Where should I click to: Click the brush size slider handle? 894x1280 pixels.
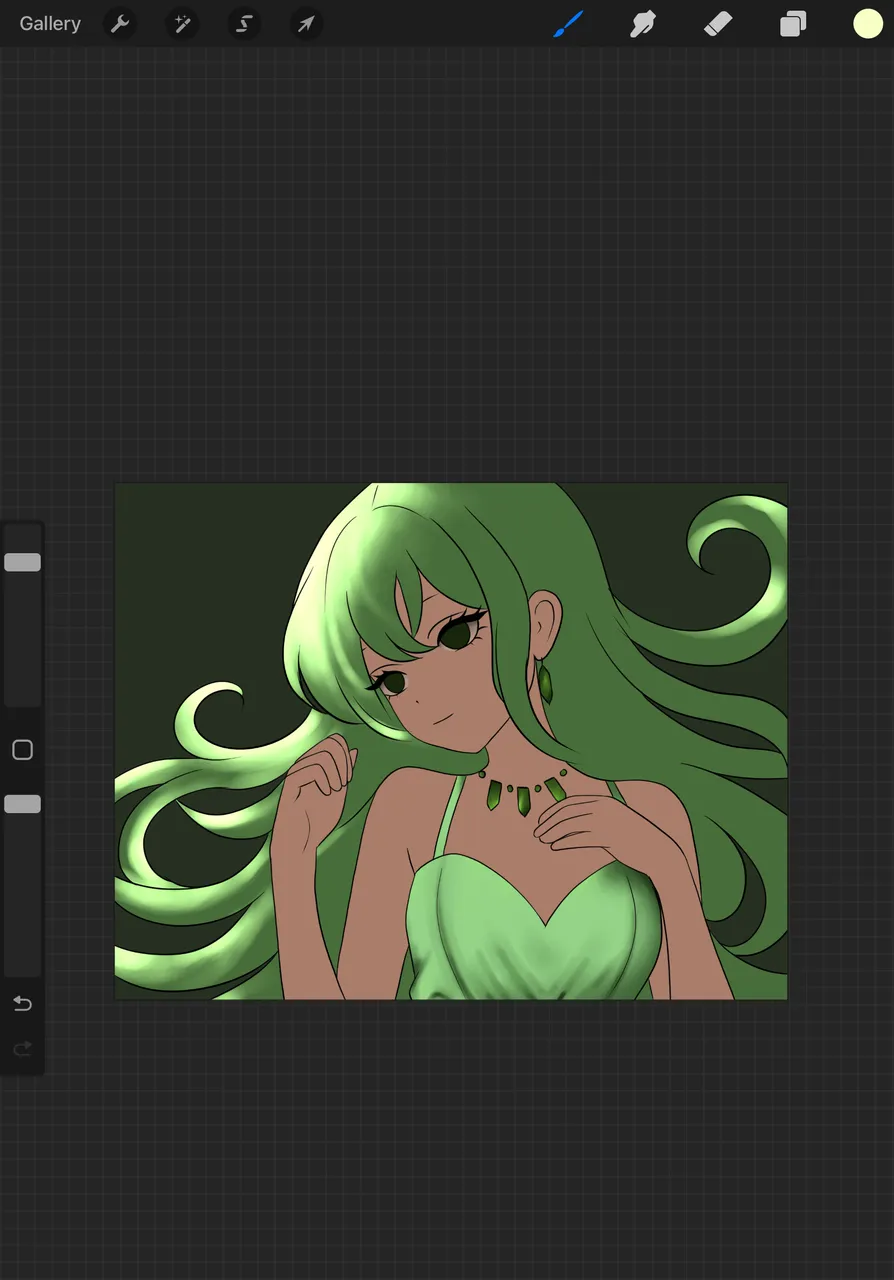tap(22, 562)
